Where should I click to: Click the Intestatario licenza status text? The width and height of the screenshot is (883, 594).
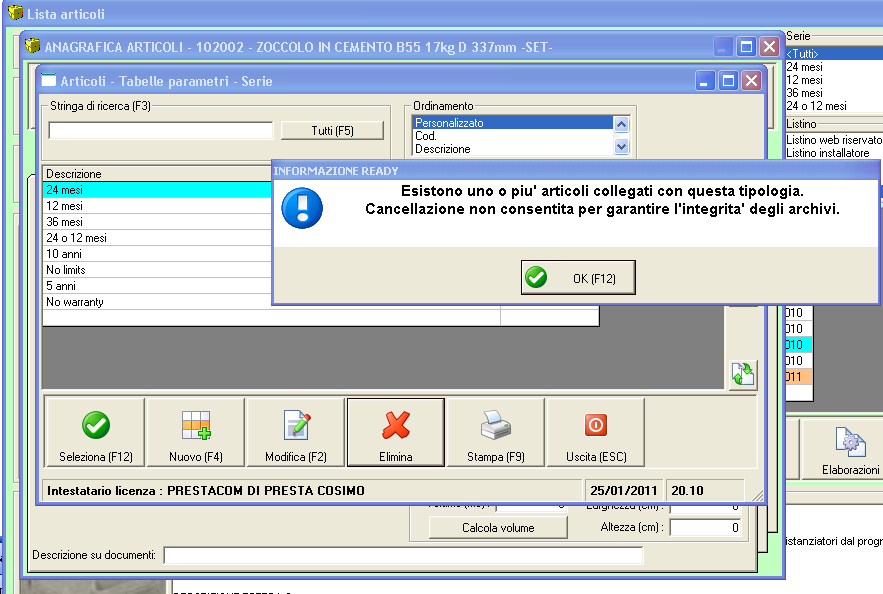click(x=206, y=490)
